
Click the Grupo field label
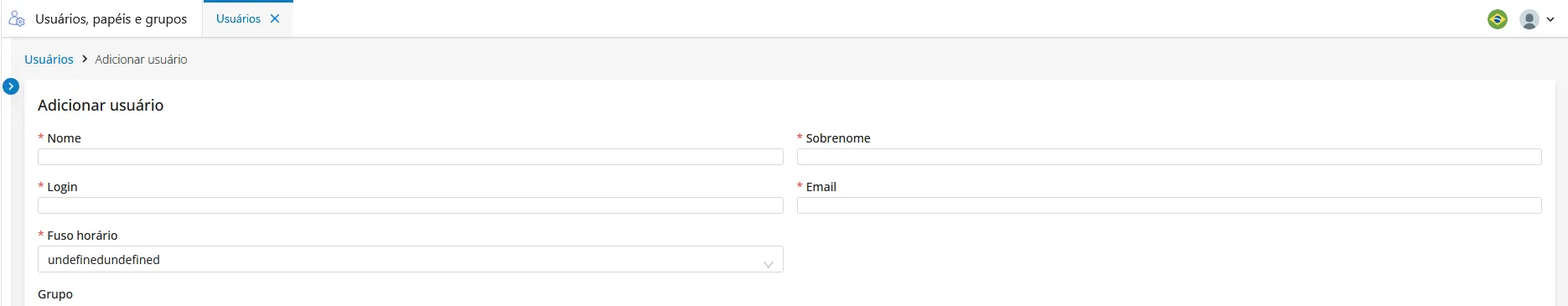[55, 294]
